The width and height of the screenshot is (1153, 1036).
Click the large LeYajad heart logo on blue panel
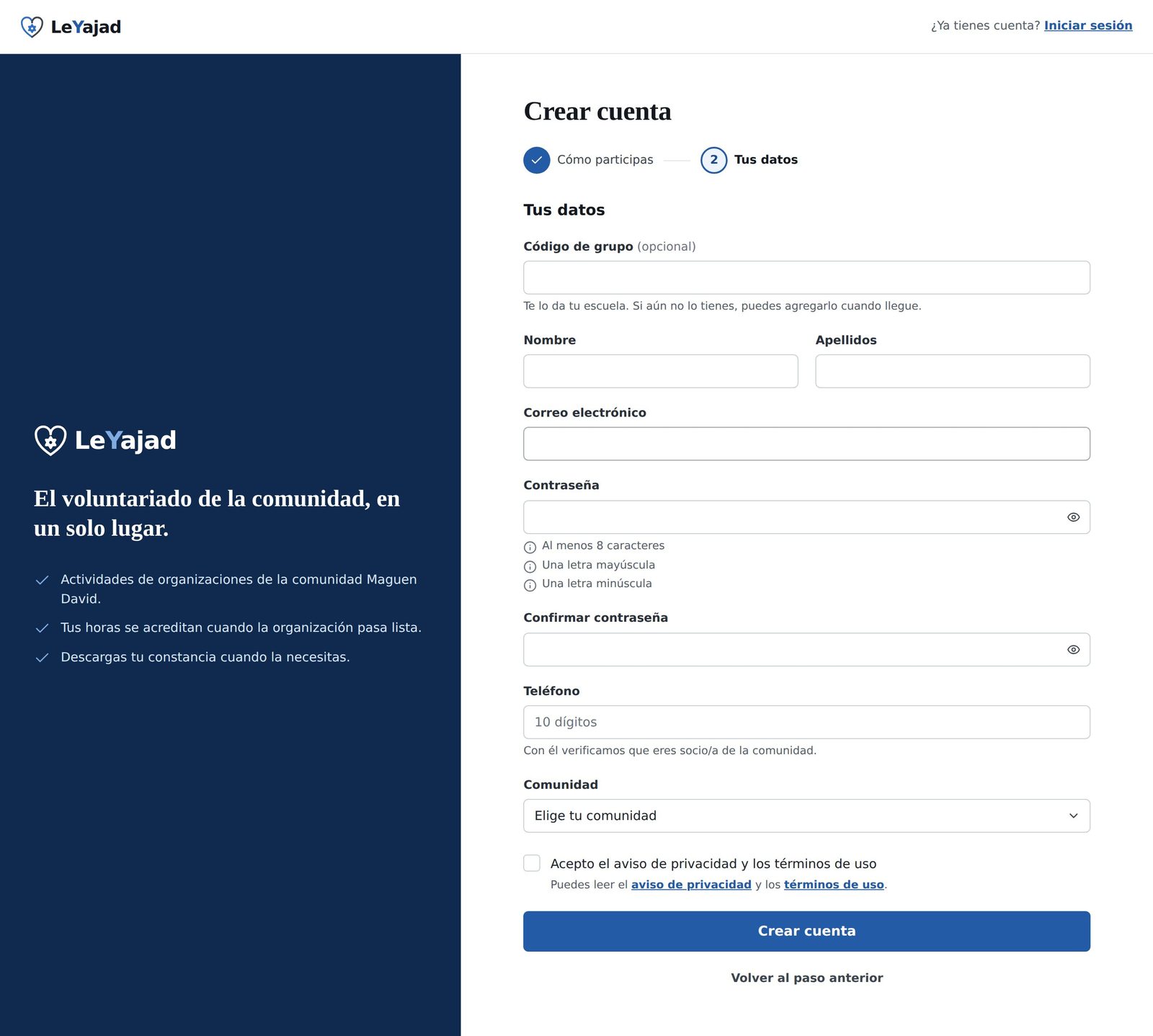[x=50, y=440]
